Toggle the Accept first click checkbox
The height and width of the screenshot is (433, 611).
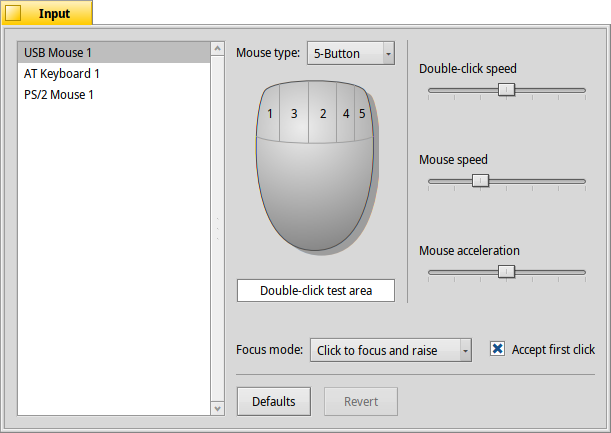tap(497, 349)
